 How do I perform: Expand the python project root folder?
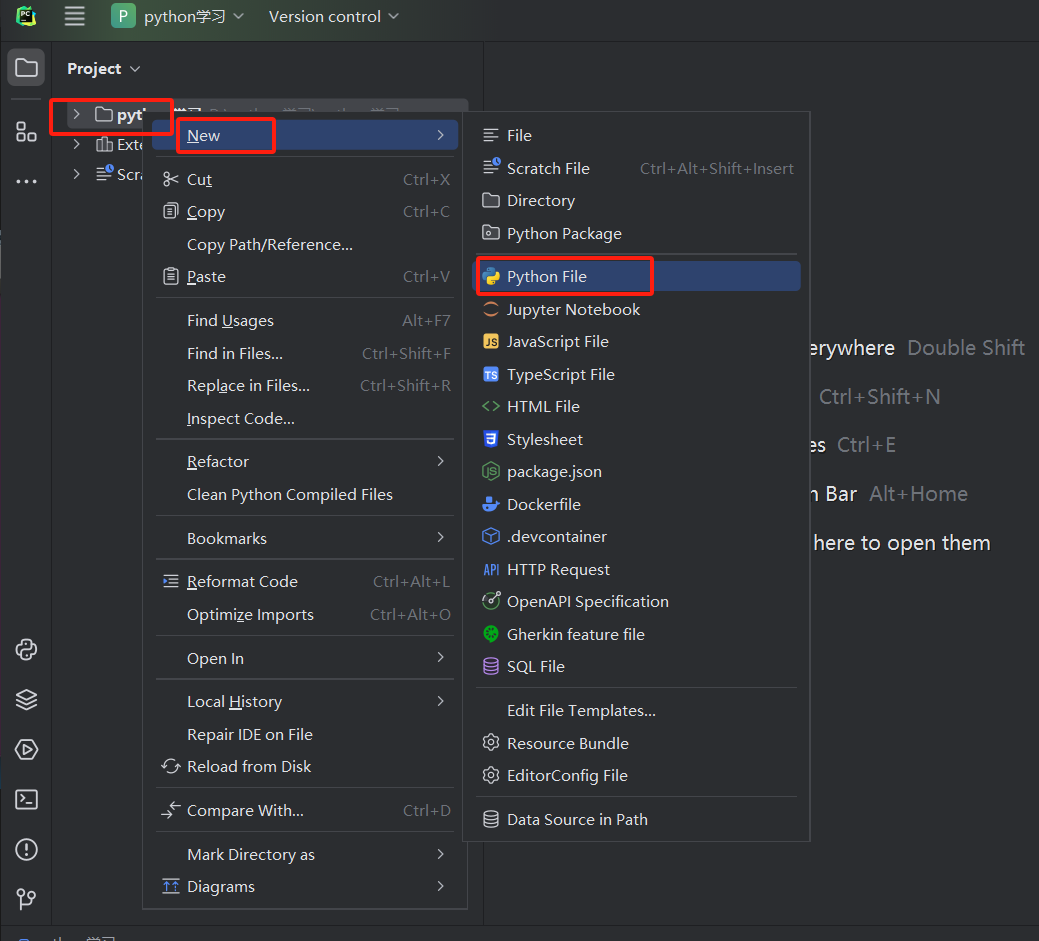pyautogui.click(x=76, y=114)
